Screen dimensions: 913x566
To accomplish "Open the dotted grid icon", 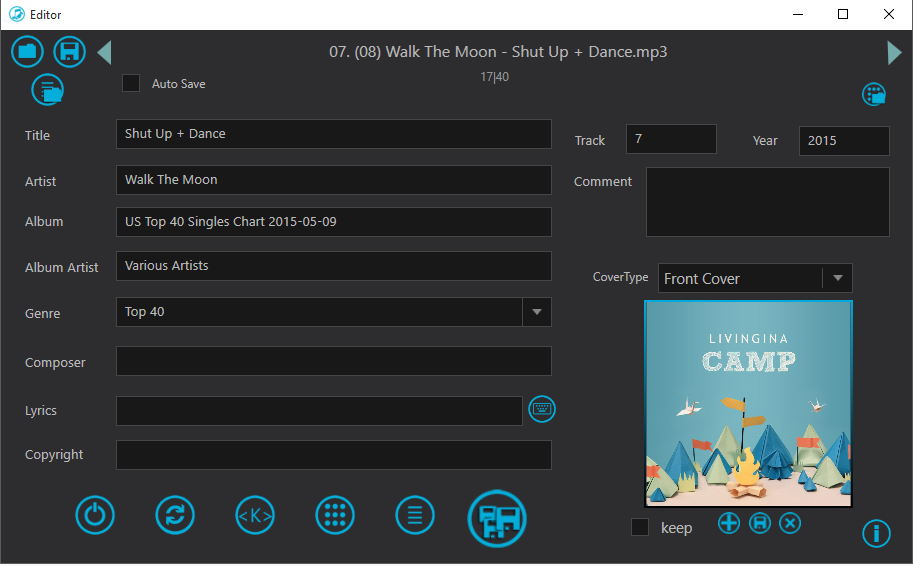I will [x=335, y=516].
